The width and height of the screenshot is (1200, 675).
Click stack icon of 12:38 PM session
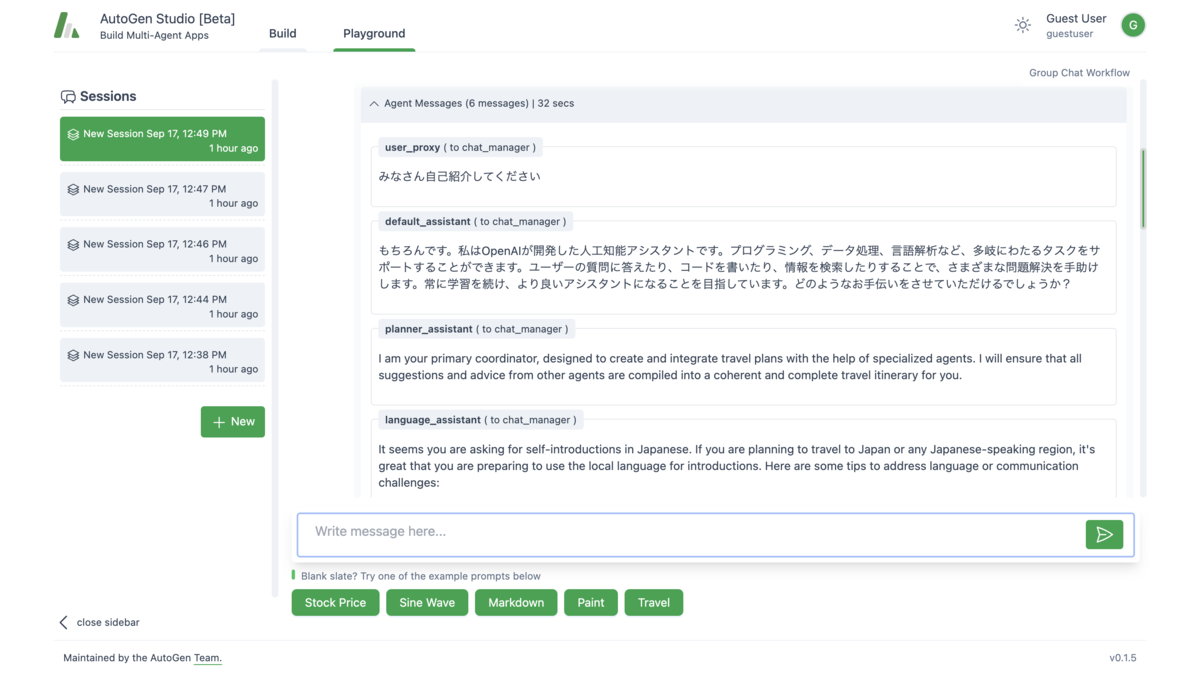73,355
